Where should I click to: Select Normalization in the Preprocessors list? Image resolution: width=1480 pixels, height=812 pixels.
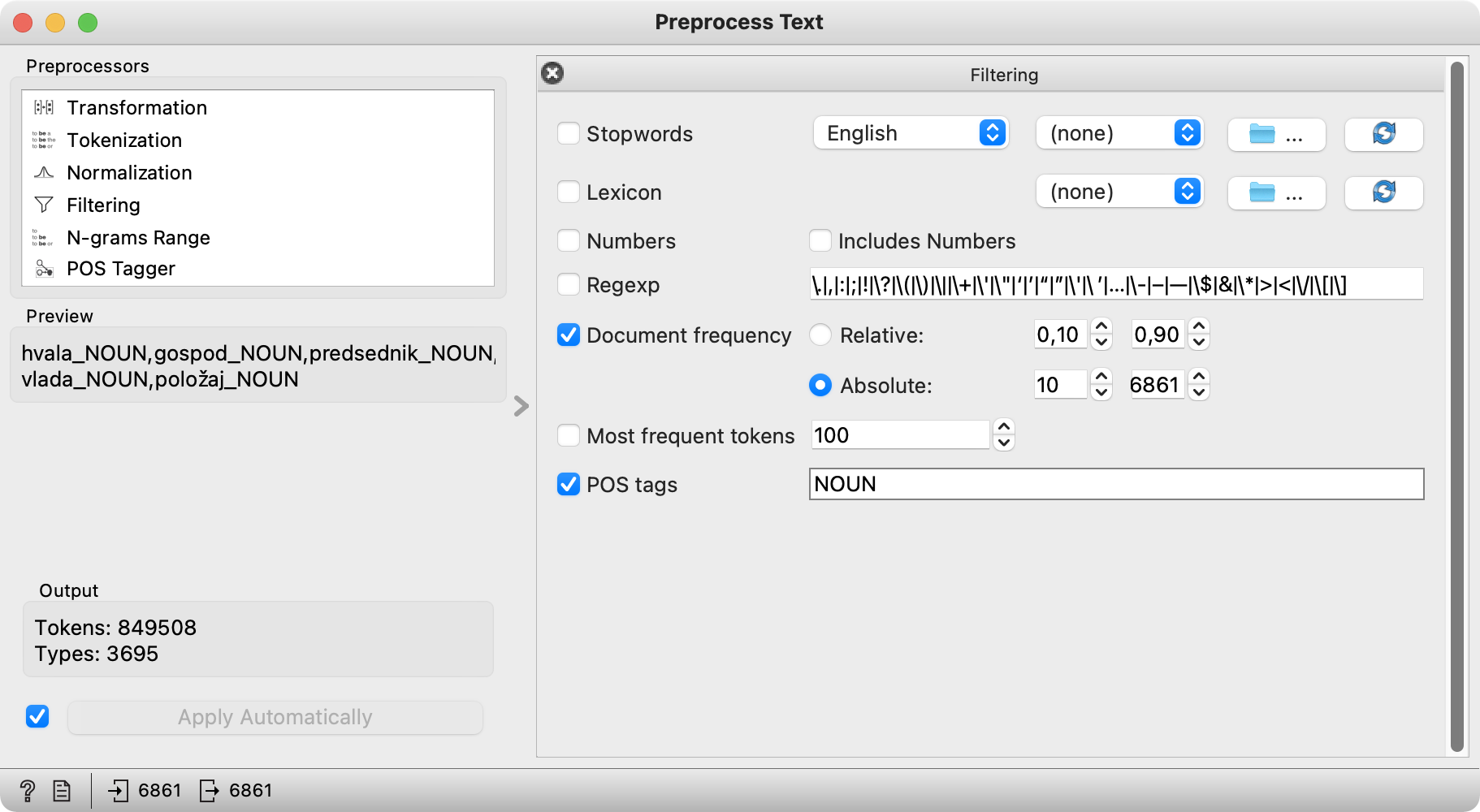[129, 172]
